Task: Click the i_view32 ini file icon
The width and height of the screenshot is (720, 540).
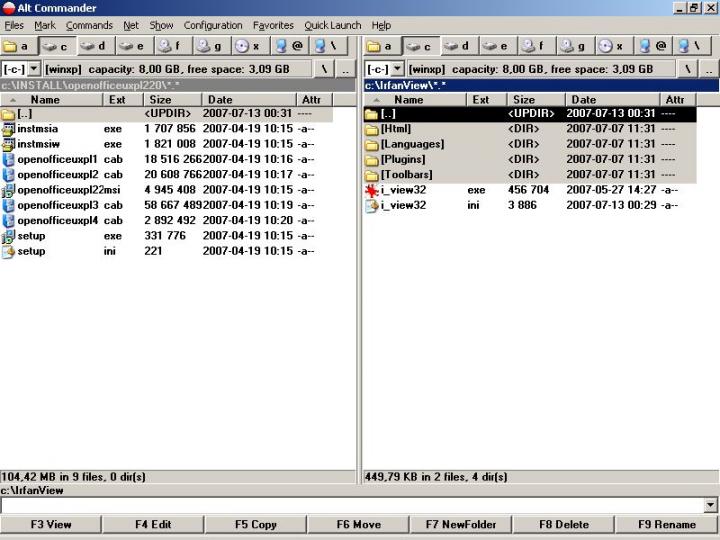Action: click(x=371, y=206)
